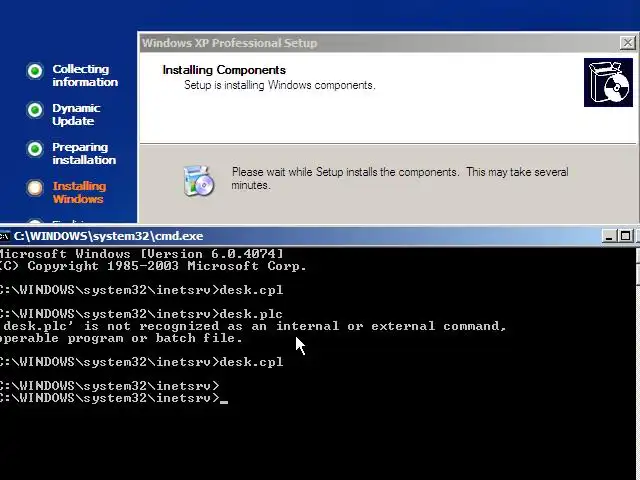The width and height of the screenshot is (640, 480).
Task: Click the desk.plc command line
Action: [x=141, y=314]
